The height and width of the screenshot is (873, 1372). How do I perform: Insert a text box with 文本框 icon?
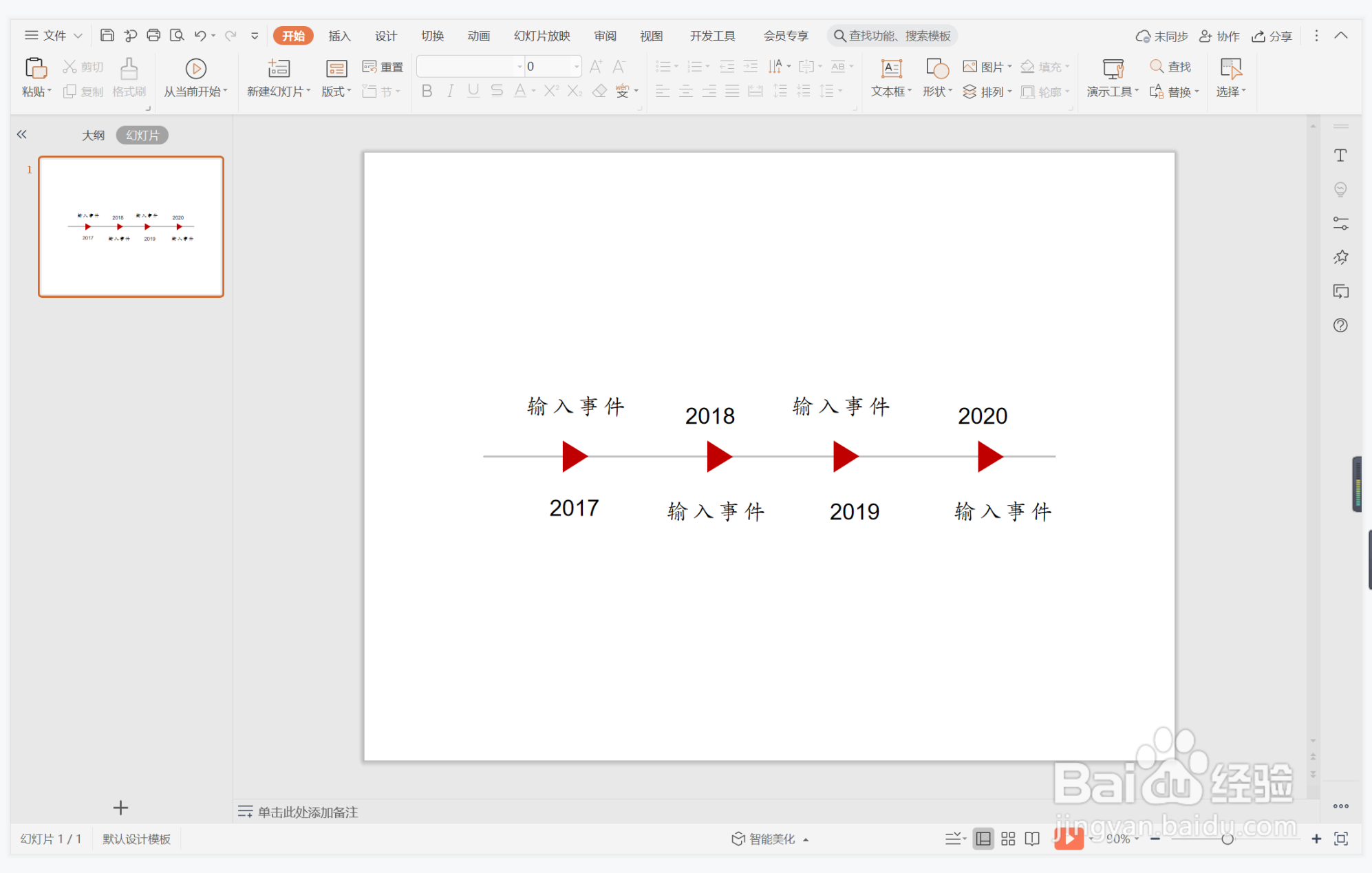(891, 68)
